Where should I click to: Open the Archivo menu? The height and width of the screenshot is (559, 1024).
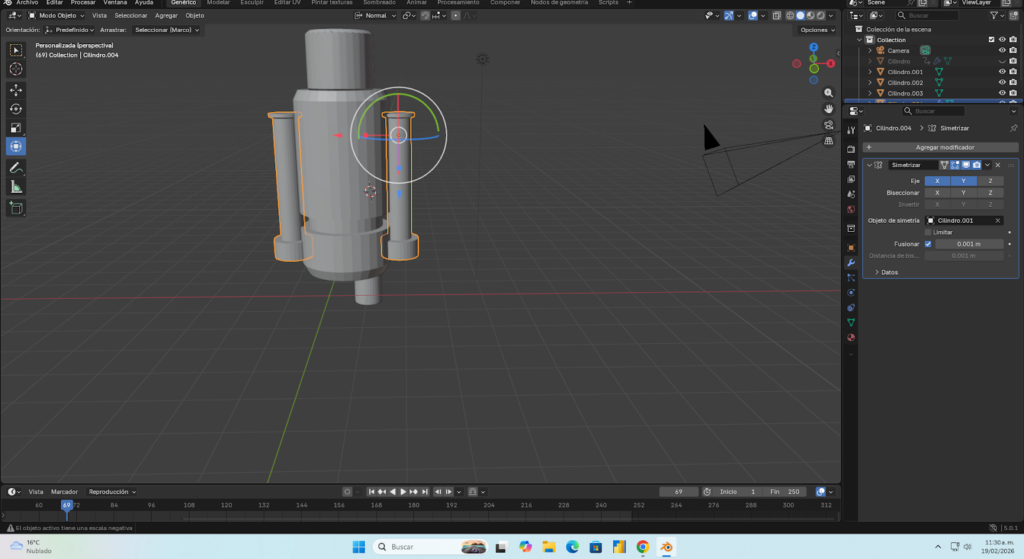tap(27, 3)
